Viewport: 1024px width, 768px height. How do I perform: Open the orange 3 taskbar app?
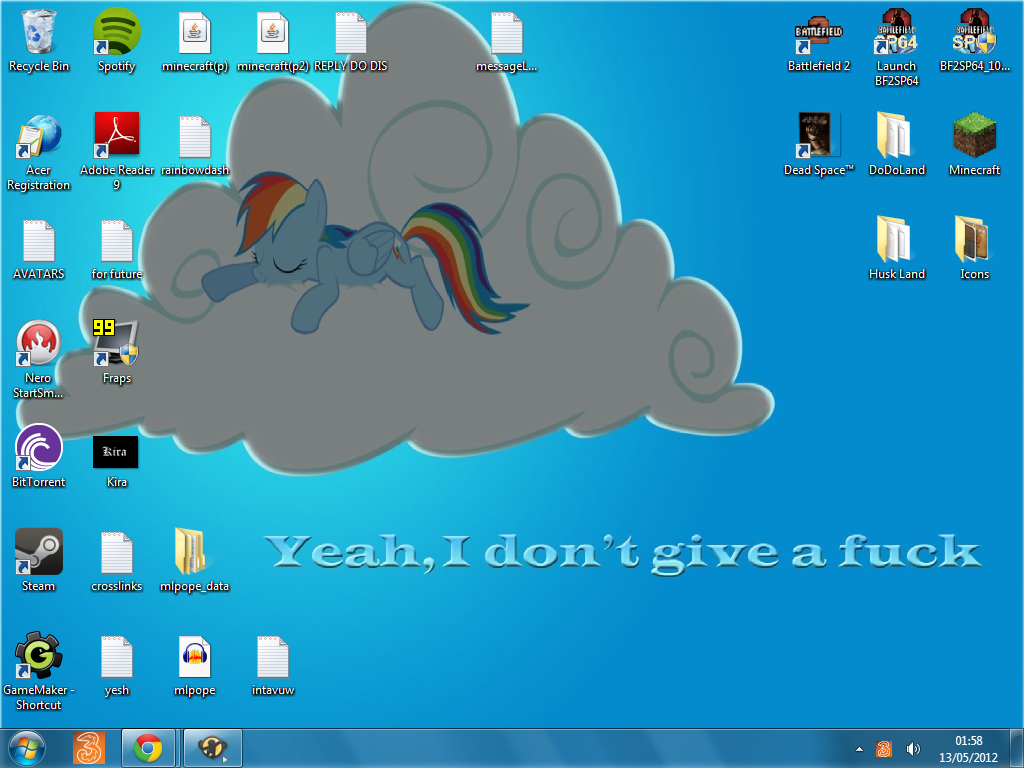(x=89, y=748)
